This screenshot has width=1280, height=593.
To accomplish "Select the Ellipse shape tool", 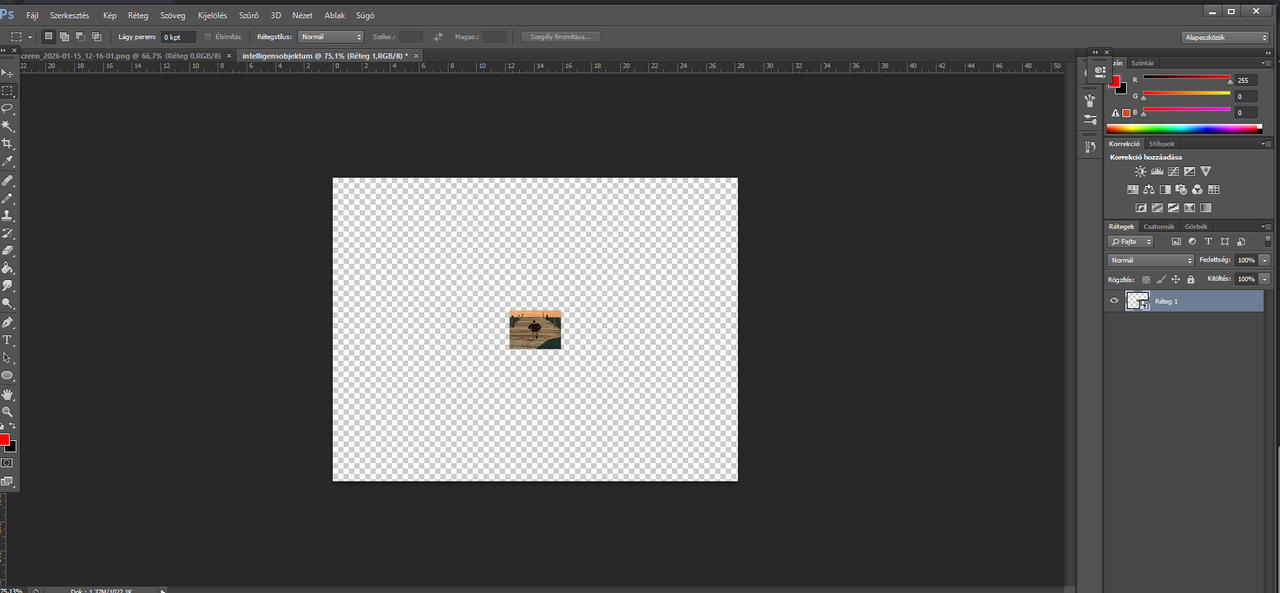I will click(7, 376).
